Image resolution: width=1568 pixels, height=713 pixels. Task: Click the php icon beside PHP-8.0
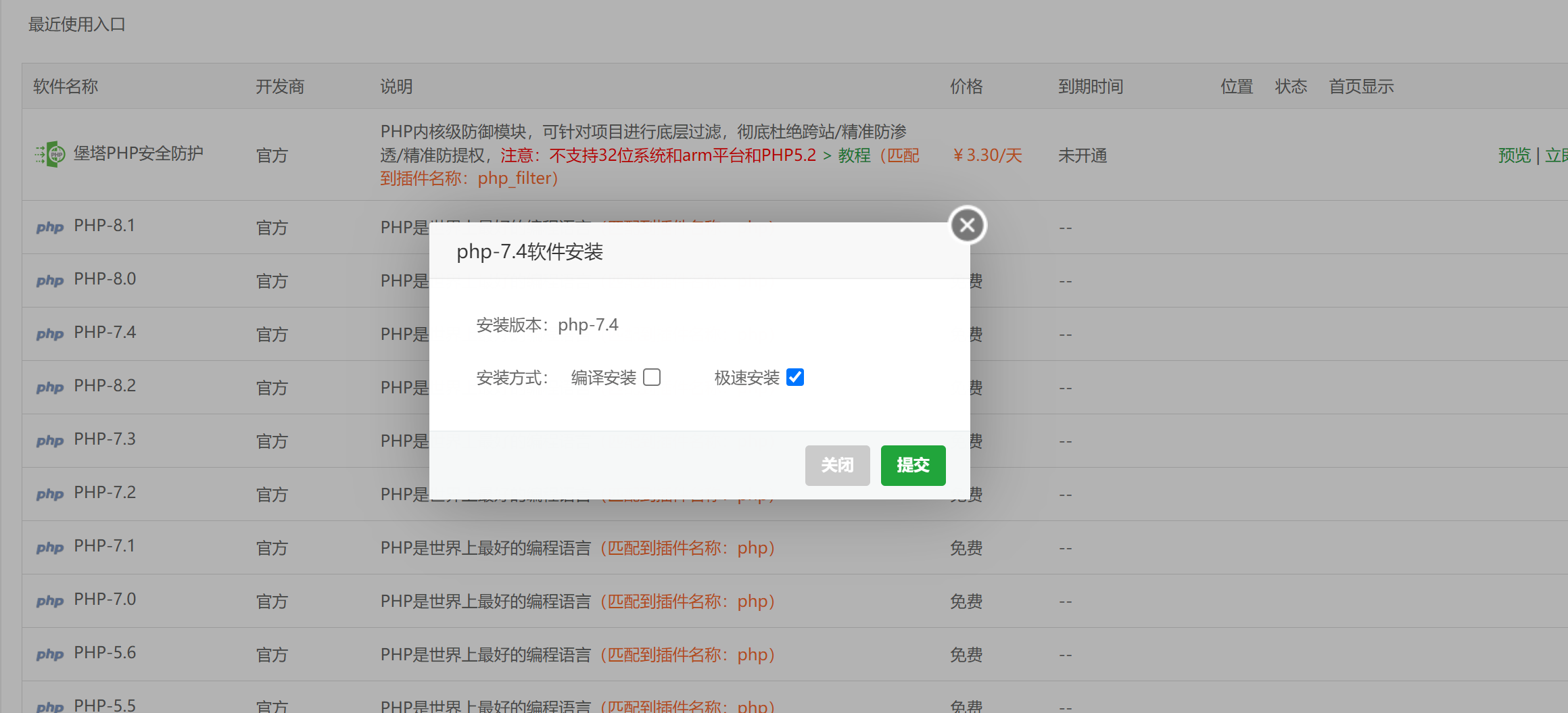pyautogui.click(x=50, y=280)
